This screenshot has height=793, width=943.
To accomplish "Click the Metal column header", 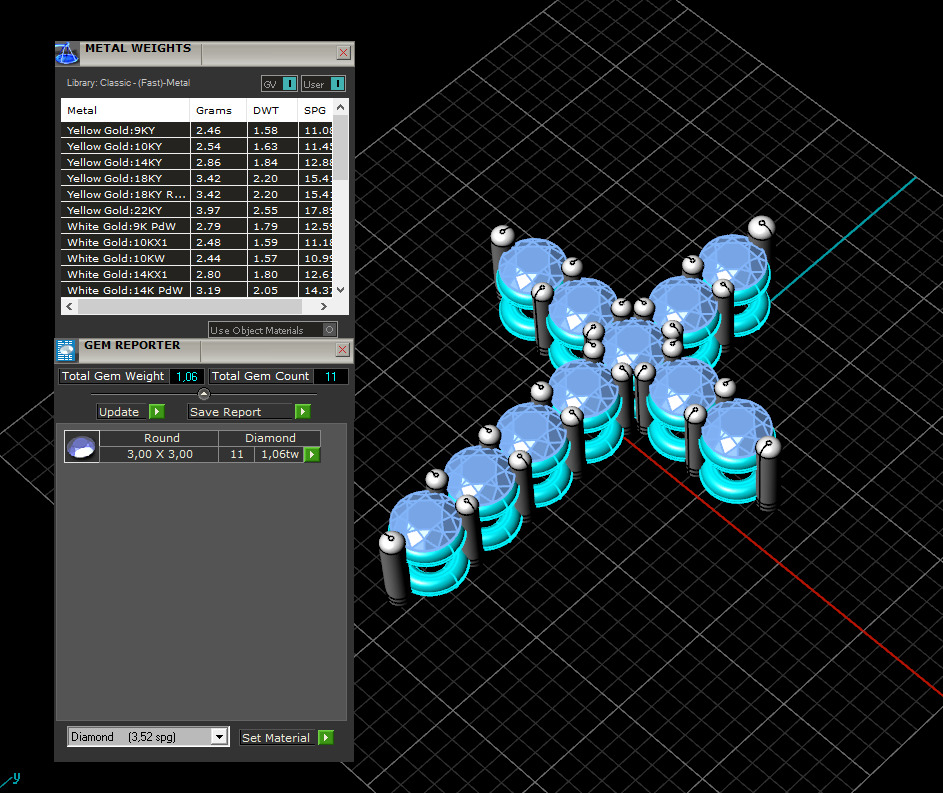I will click(x=125, y=110).
